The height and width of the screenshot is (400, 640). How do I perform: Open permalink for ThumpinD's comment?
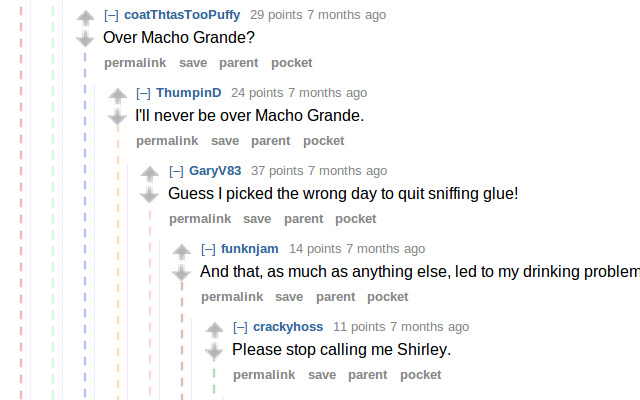(x=167, y=141)
